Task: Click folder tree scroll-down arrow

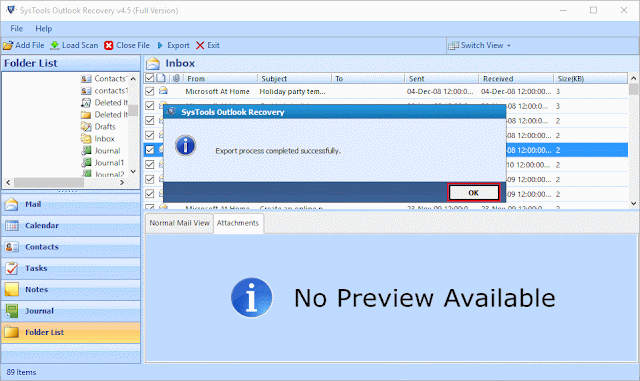Action: [133, 172]
